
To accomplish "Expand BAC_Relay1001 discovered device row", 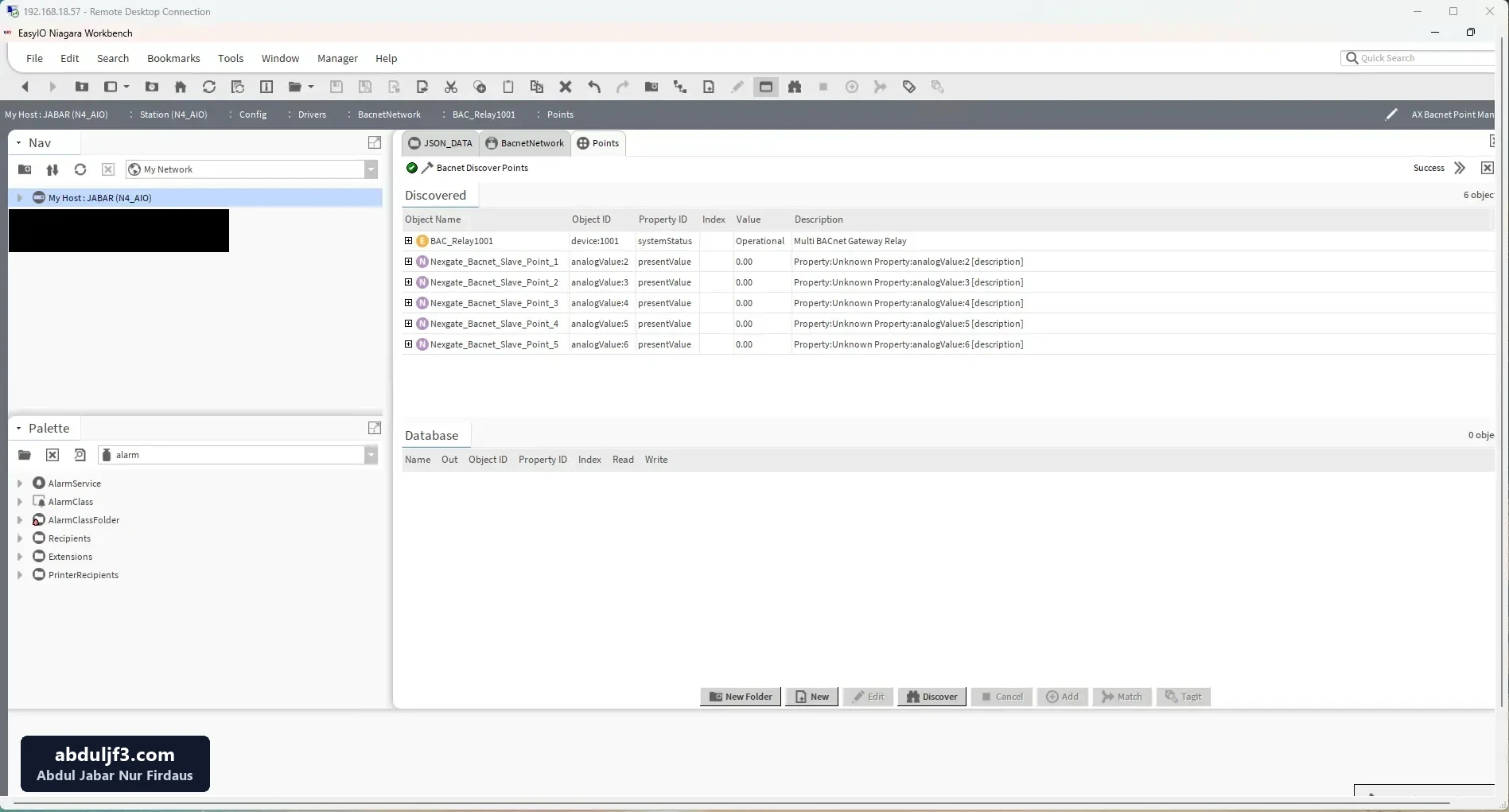I will click(408, 241).
